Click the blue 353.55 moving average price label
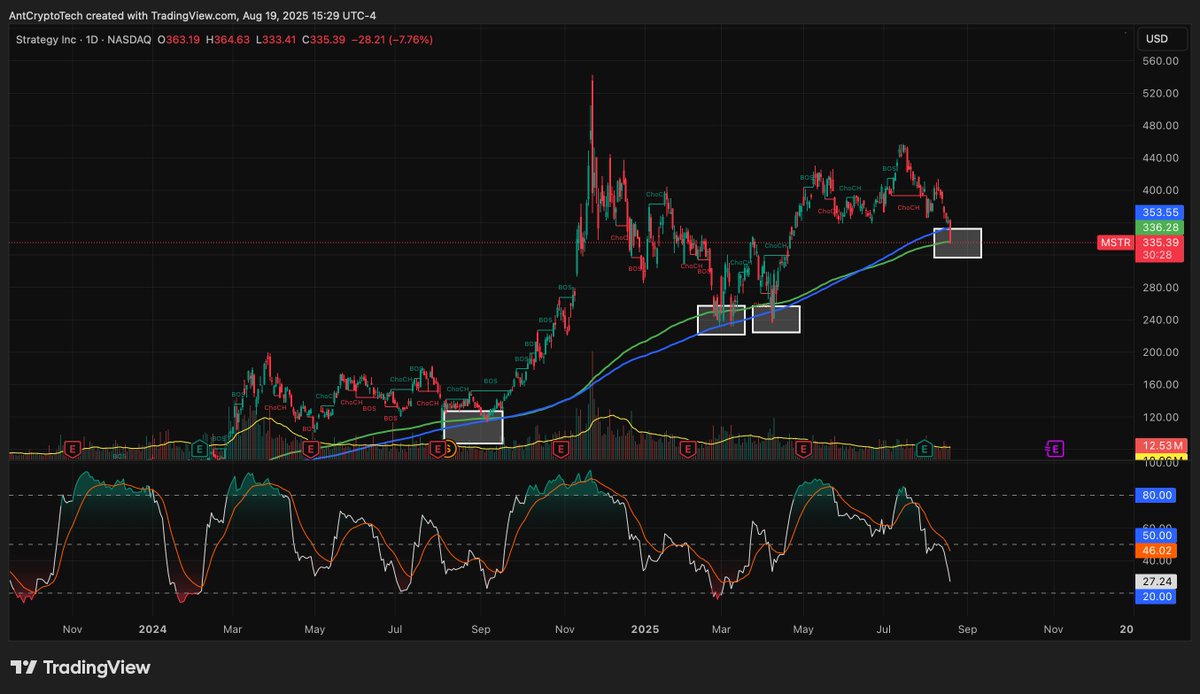1200x694 pixels. (x=1161, y=212)
